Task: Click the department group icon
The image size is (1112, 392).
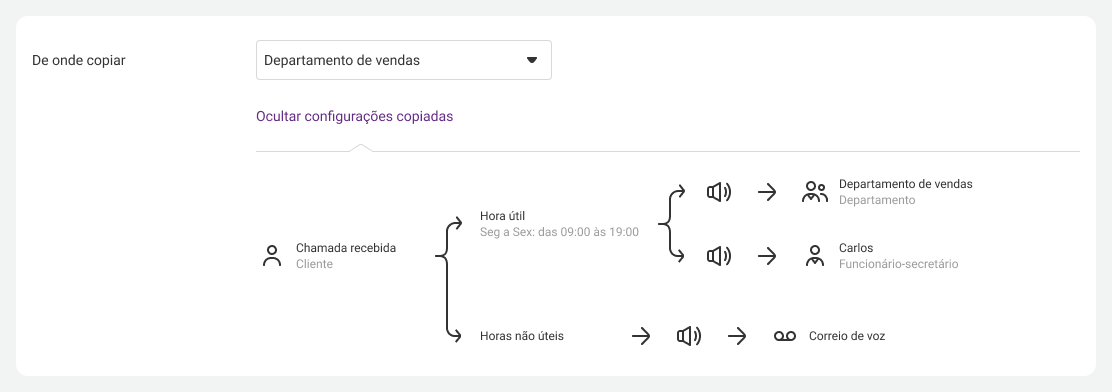Action: 815,192
